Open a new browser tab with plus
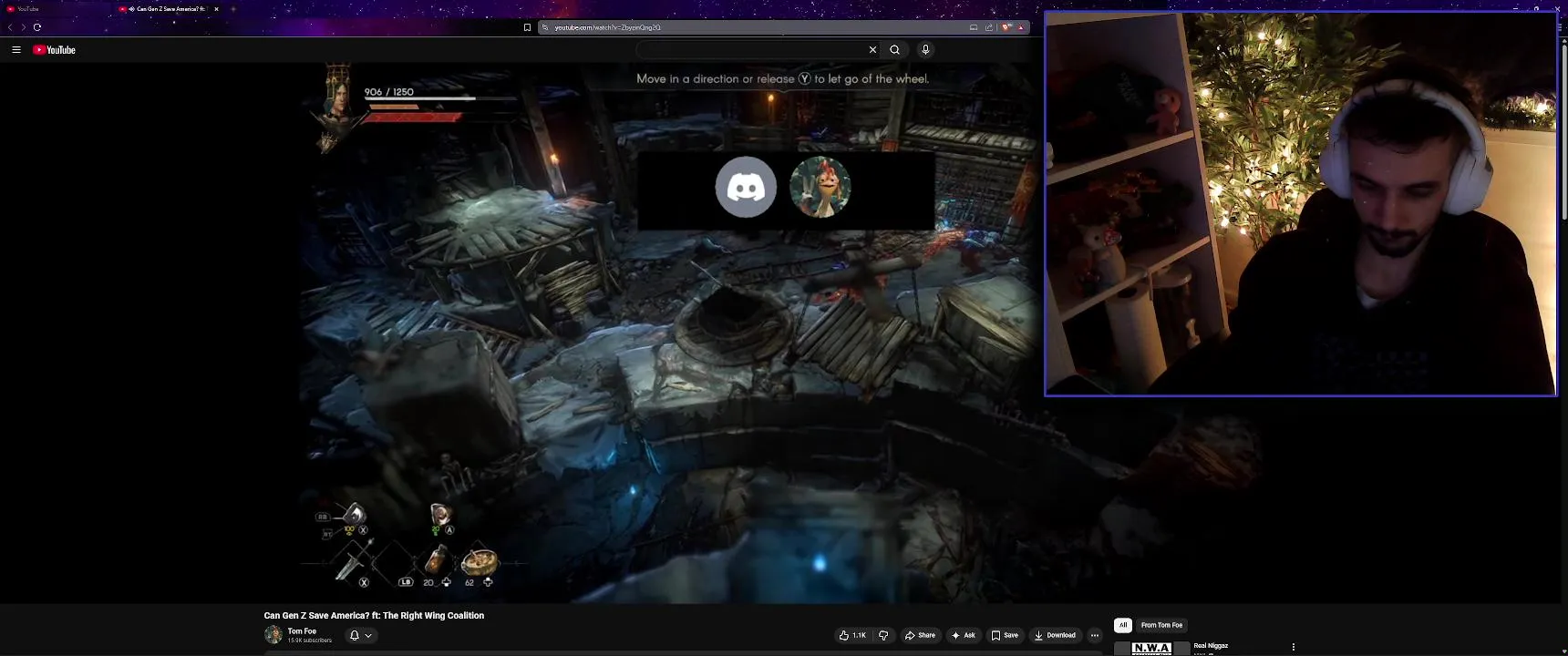Viewport: 1568px width, 656px height. (x=233, y=9)
